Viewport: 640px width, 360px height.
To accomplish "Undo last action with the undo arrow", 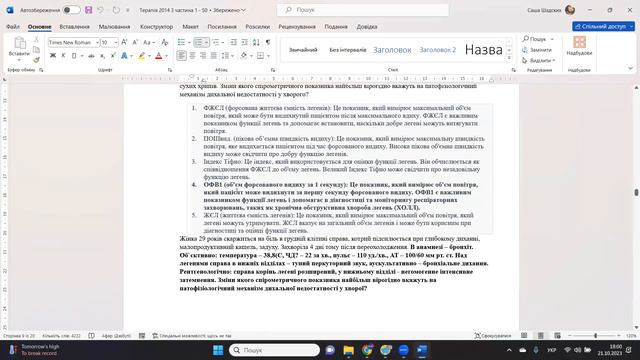I will pyautogui.click(x=100, y=10).
